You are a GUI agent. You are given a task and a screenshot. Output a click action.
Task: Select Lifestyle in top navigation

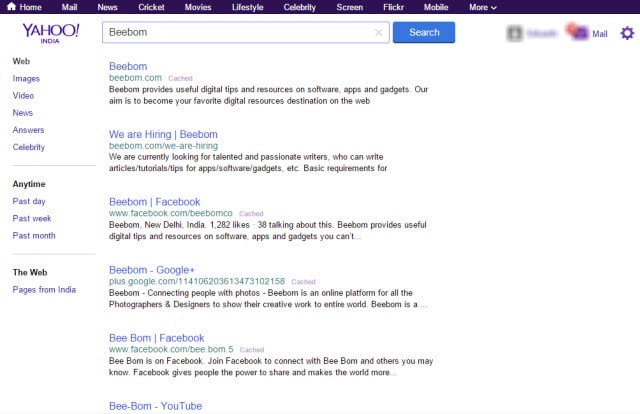coord(247,7)
